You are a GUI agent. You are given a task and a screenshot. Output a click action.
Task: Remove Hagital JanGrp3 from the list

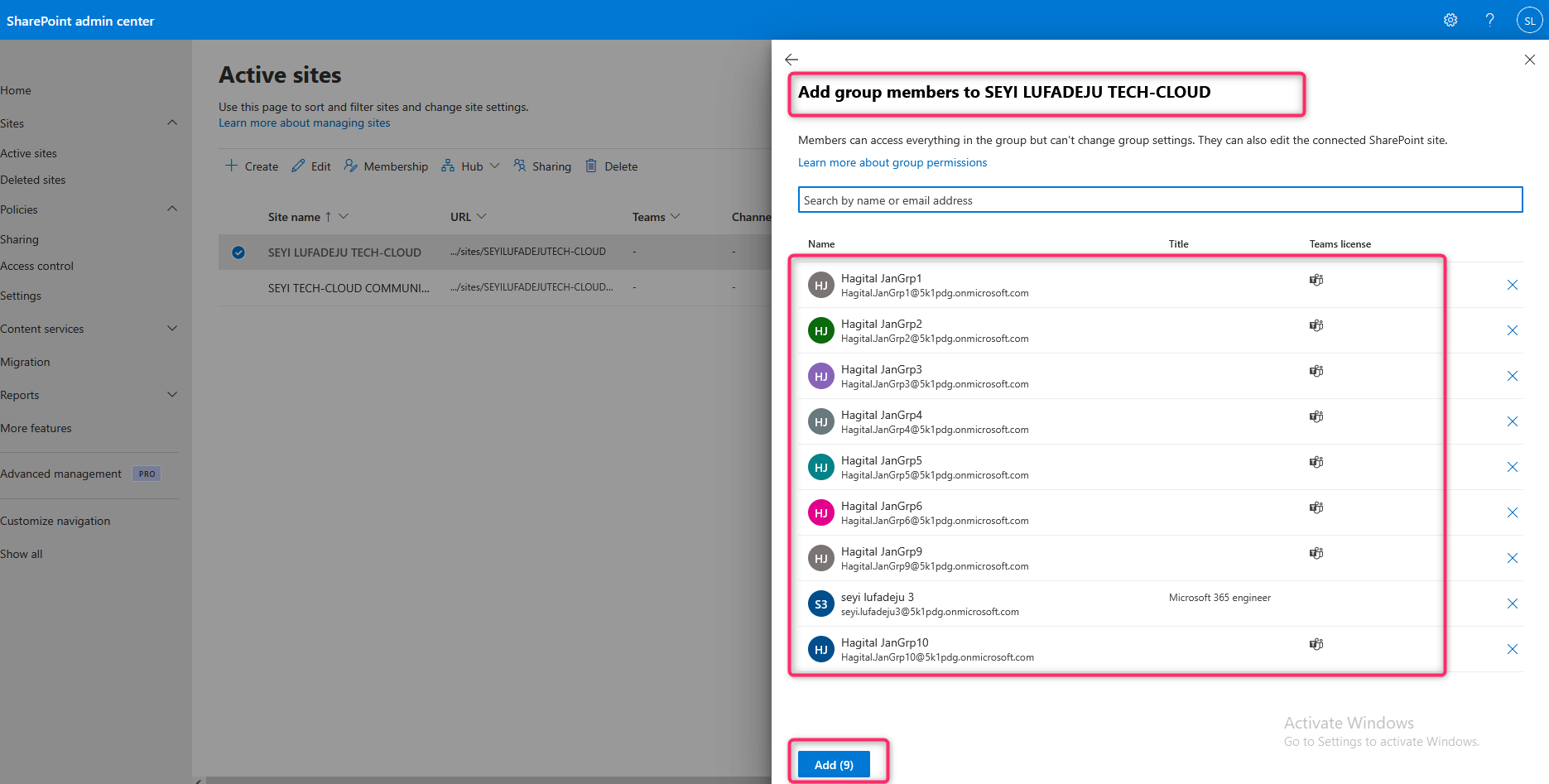pyautogui.click(x=1513, y=376)
